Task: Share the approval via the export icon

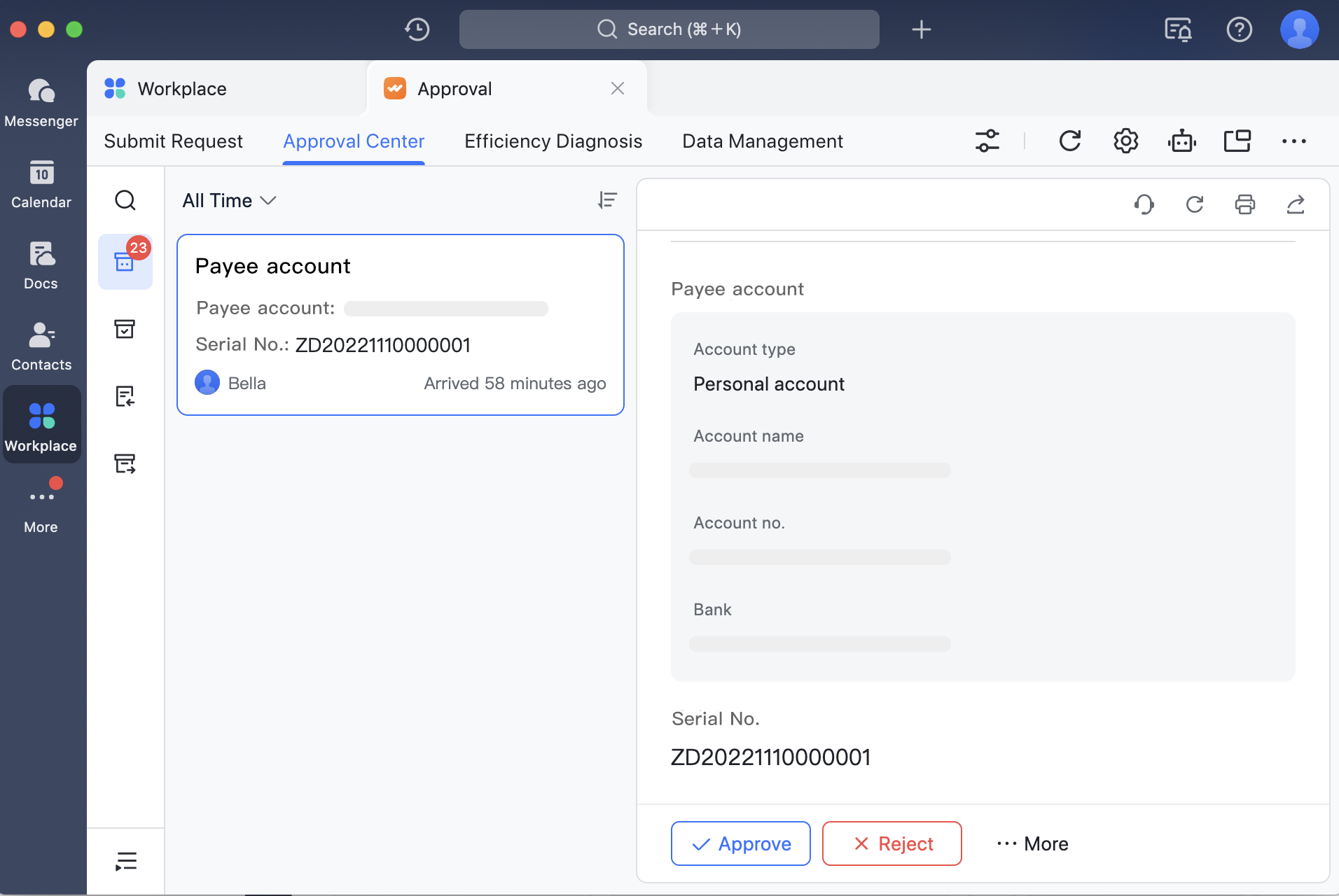Action: [1296, 204]
